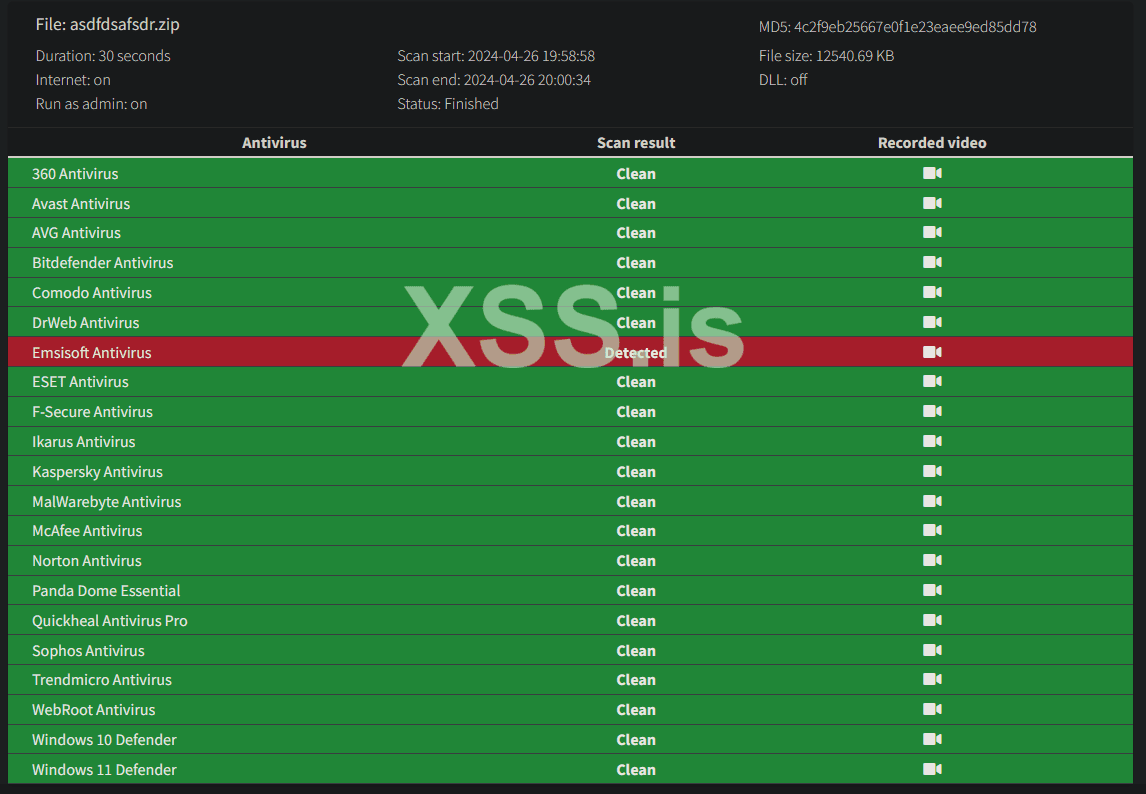Select the Detected result for Emsisoft
The height and width of the screenshot is (794, 1146).
click(x=636, y=352)
